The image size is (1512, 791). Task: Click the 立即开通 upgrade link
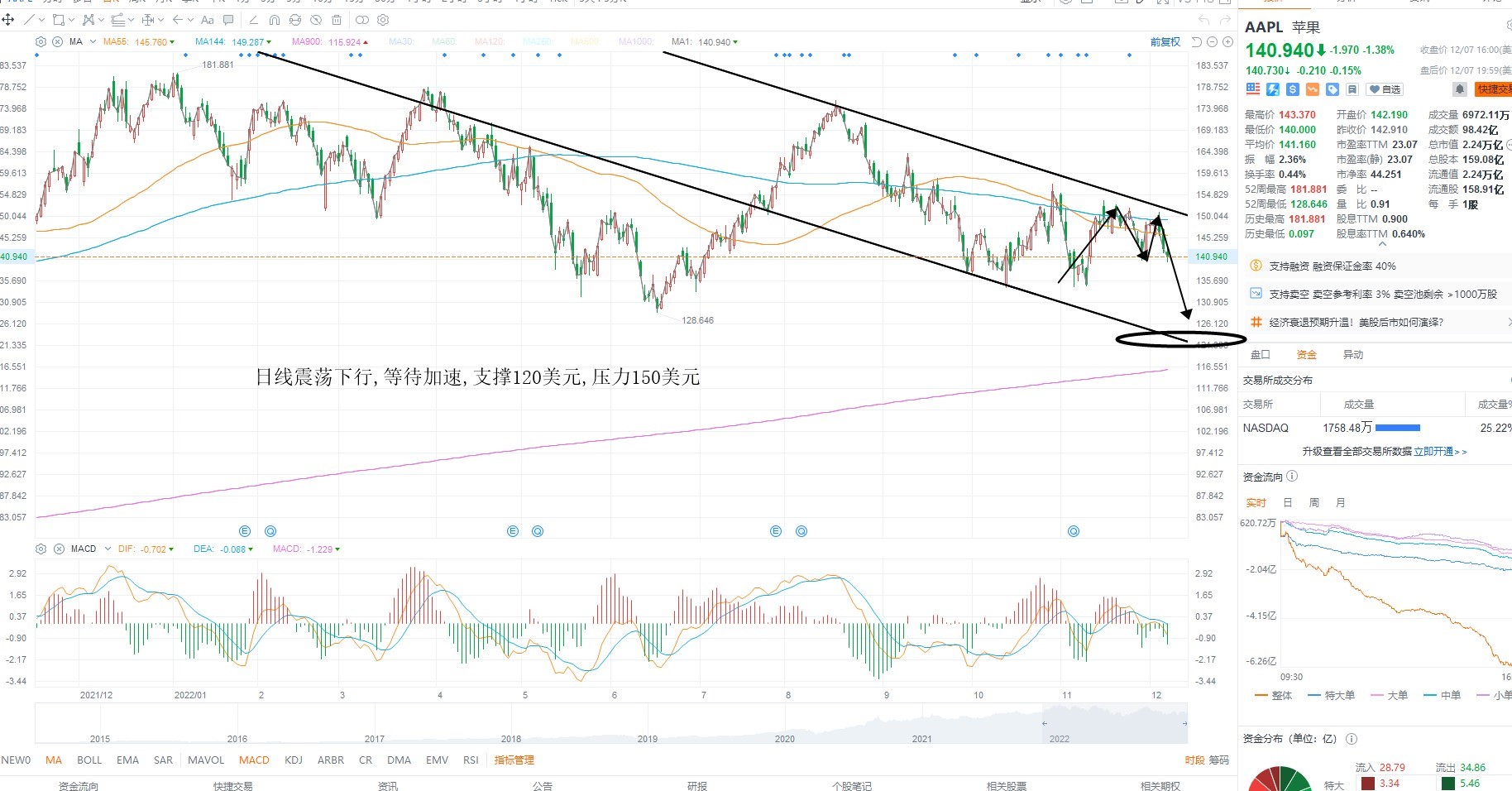coord(1434,451)
